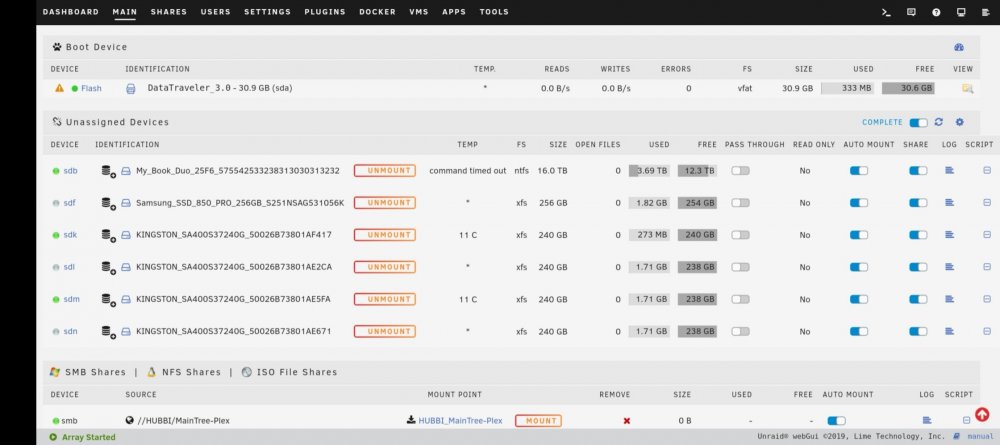Click the Boot Device benchmark gauge icon

(x=959, y=47)
